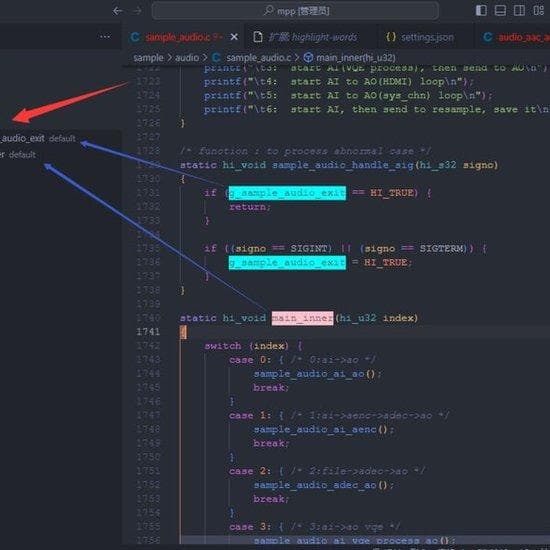Click highlighted g_sample_audio_exit on line 1731

point(287,193)
